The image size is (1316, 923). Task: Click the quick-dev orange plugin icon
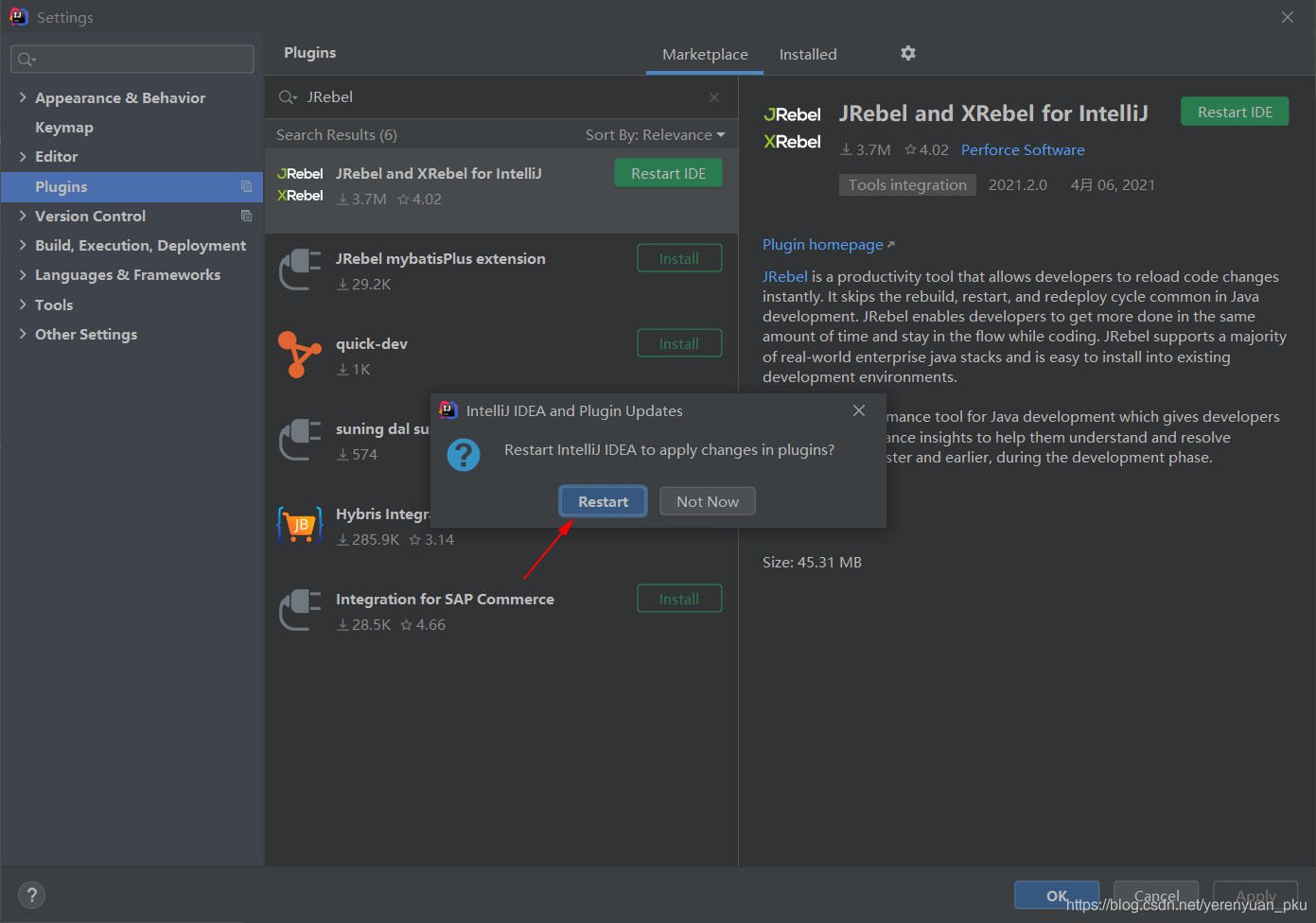coord(300,355)
